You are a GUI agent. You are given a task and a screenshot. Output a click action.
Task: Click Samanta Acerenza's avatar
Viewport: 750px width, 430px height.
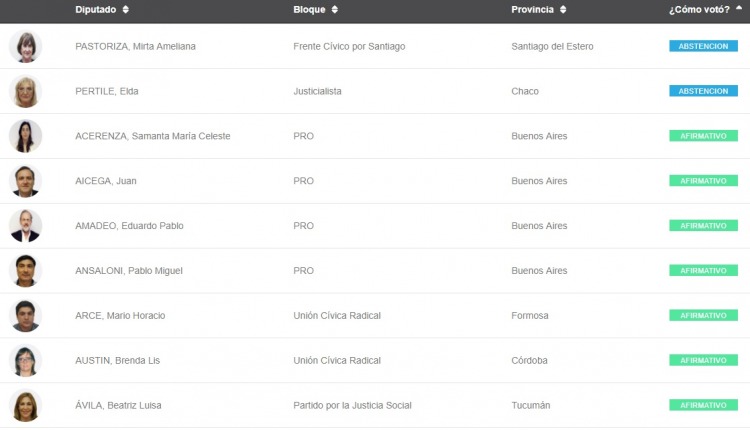coord(25,136)
